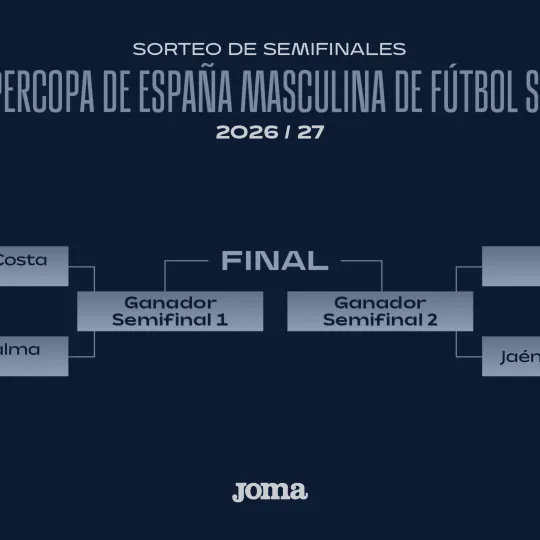Click the number 2 in Semifinal 2
This screenshot has width=540, height=540.
[432, 320]
